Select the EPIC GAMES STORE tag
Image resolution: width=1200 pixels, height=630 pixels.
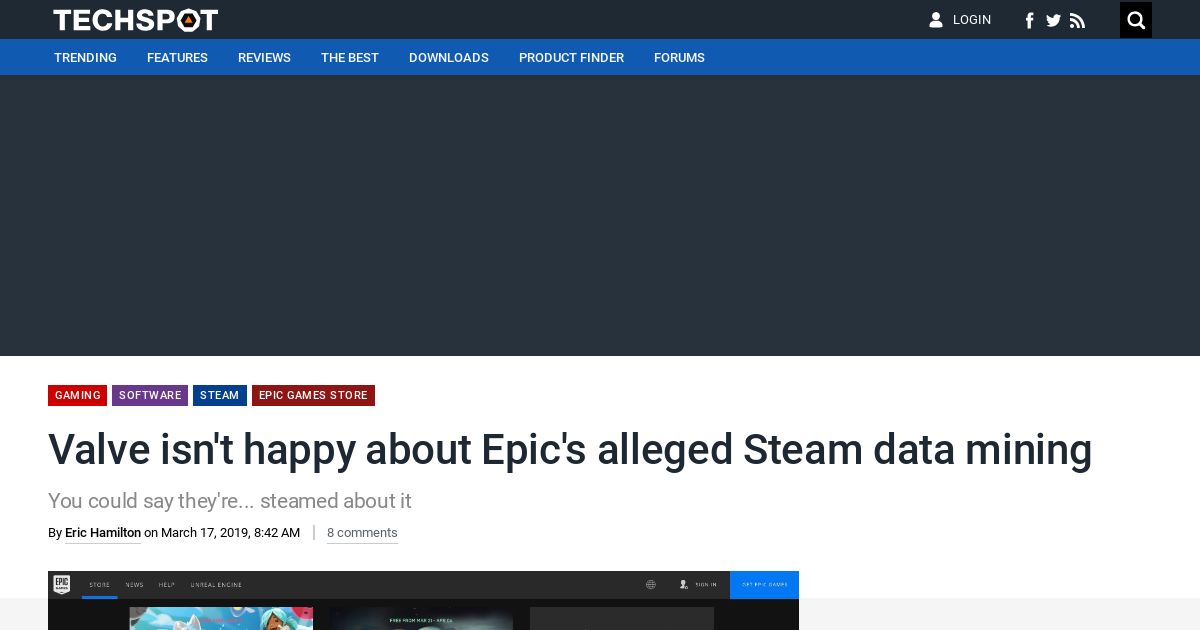pos(313,395)
